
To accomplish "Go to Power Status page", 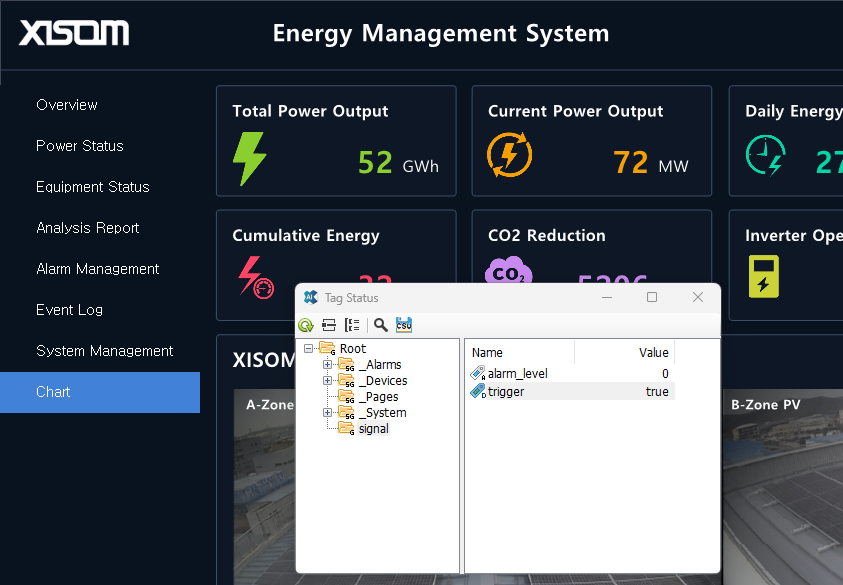I will (x=80, y=146).
